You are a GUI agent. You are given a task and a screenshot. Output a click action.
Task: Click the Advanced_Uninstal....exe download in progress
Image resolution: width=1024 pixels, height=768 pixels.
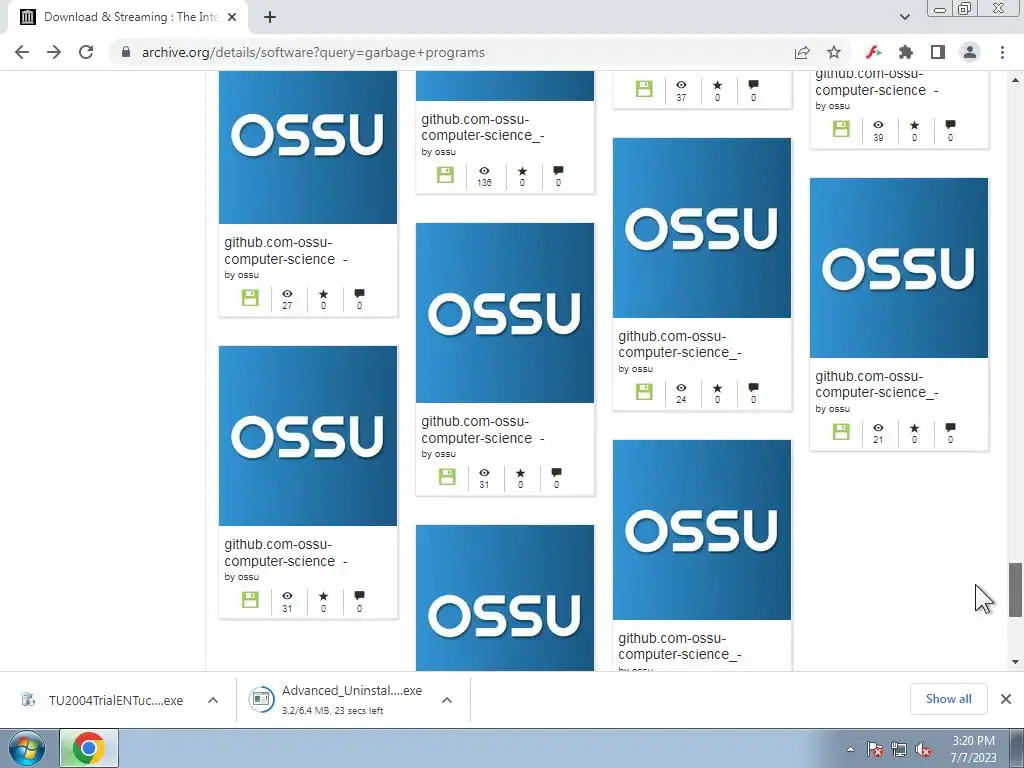[x=336, y=700]
